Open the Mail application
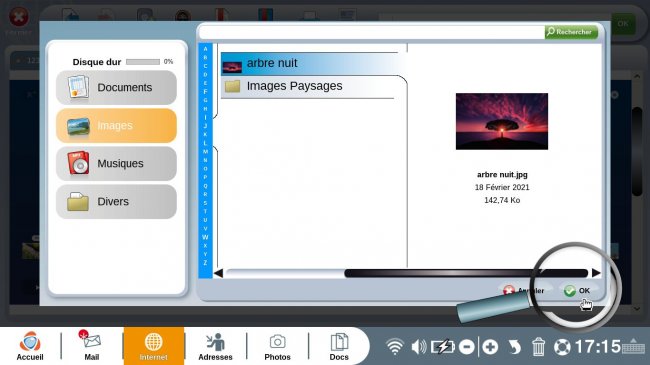Screen dimensions: 650x365 tap(92, 346)
